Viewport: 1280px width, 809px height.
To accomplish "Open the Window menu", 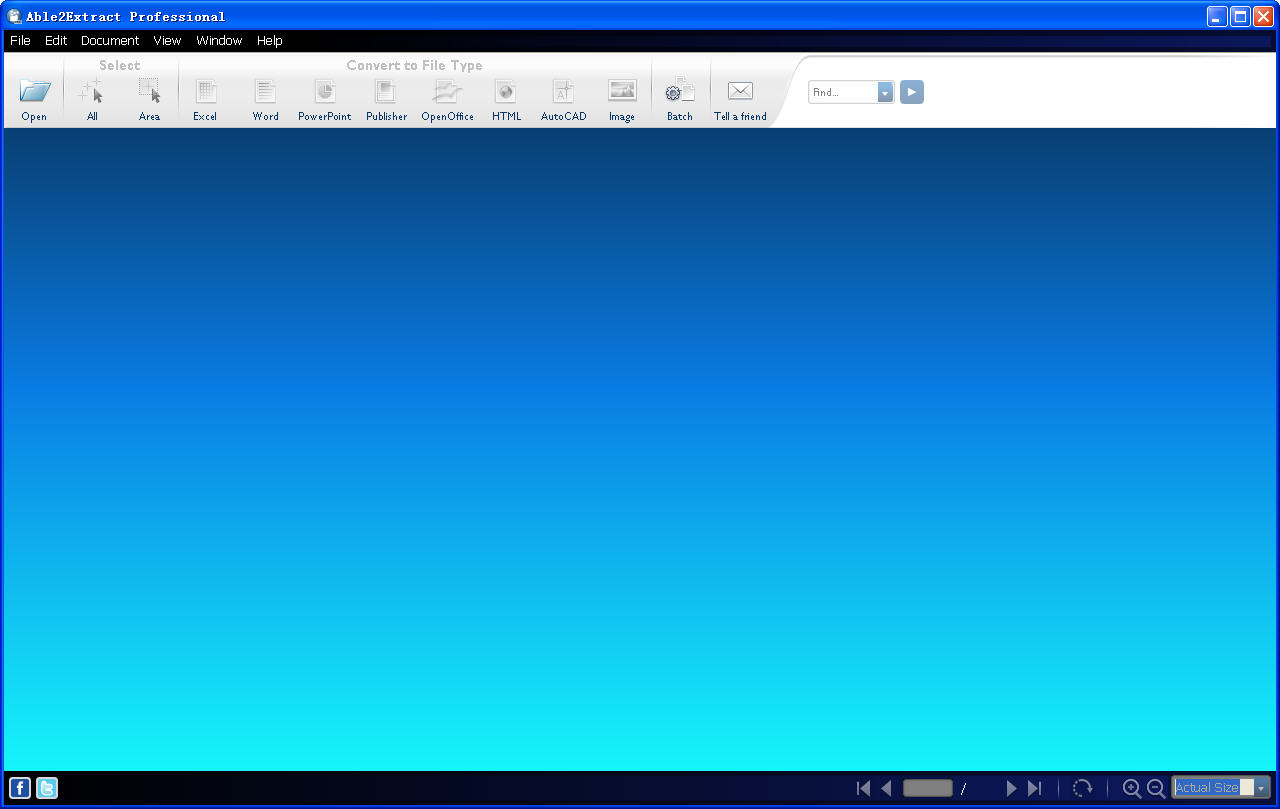I will 219,41.
